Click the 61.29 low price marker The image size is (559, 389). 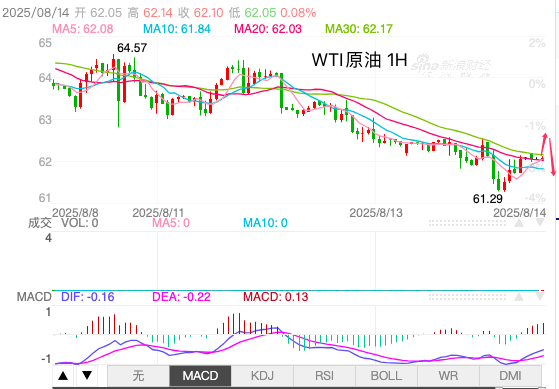click(x=488, y=199)
